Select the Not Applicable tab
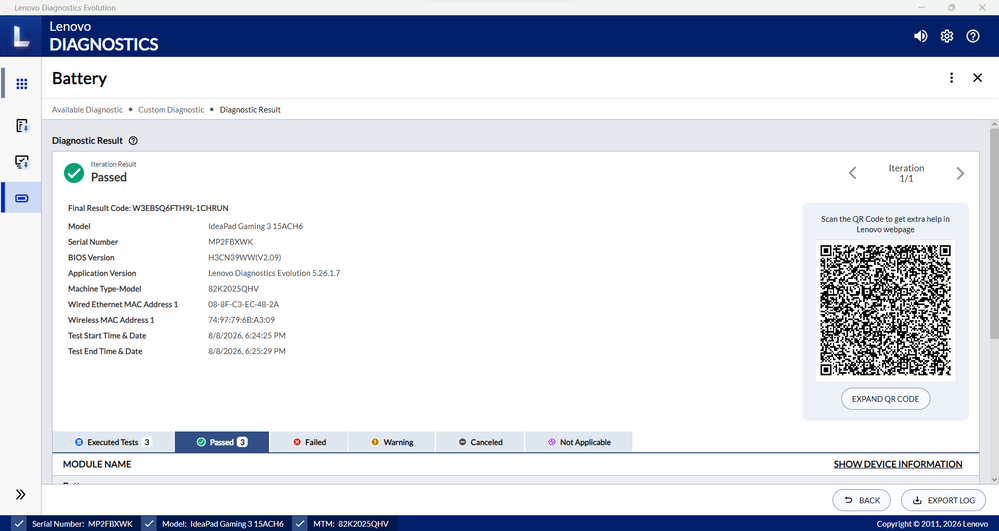Viewport: 999px width, 531px height. tap(579, 442)
